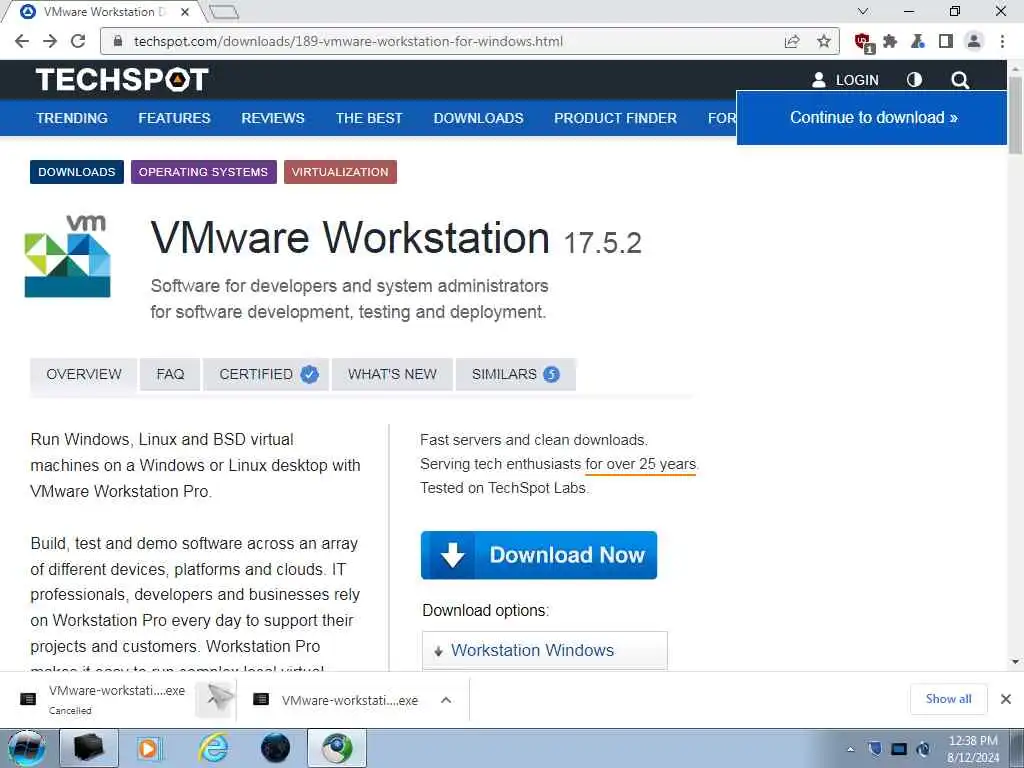Click the taskbar clock showing 12:38 PM

(x=973, y=748)
